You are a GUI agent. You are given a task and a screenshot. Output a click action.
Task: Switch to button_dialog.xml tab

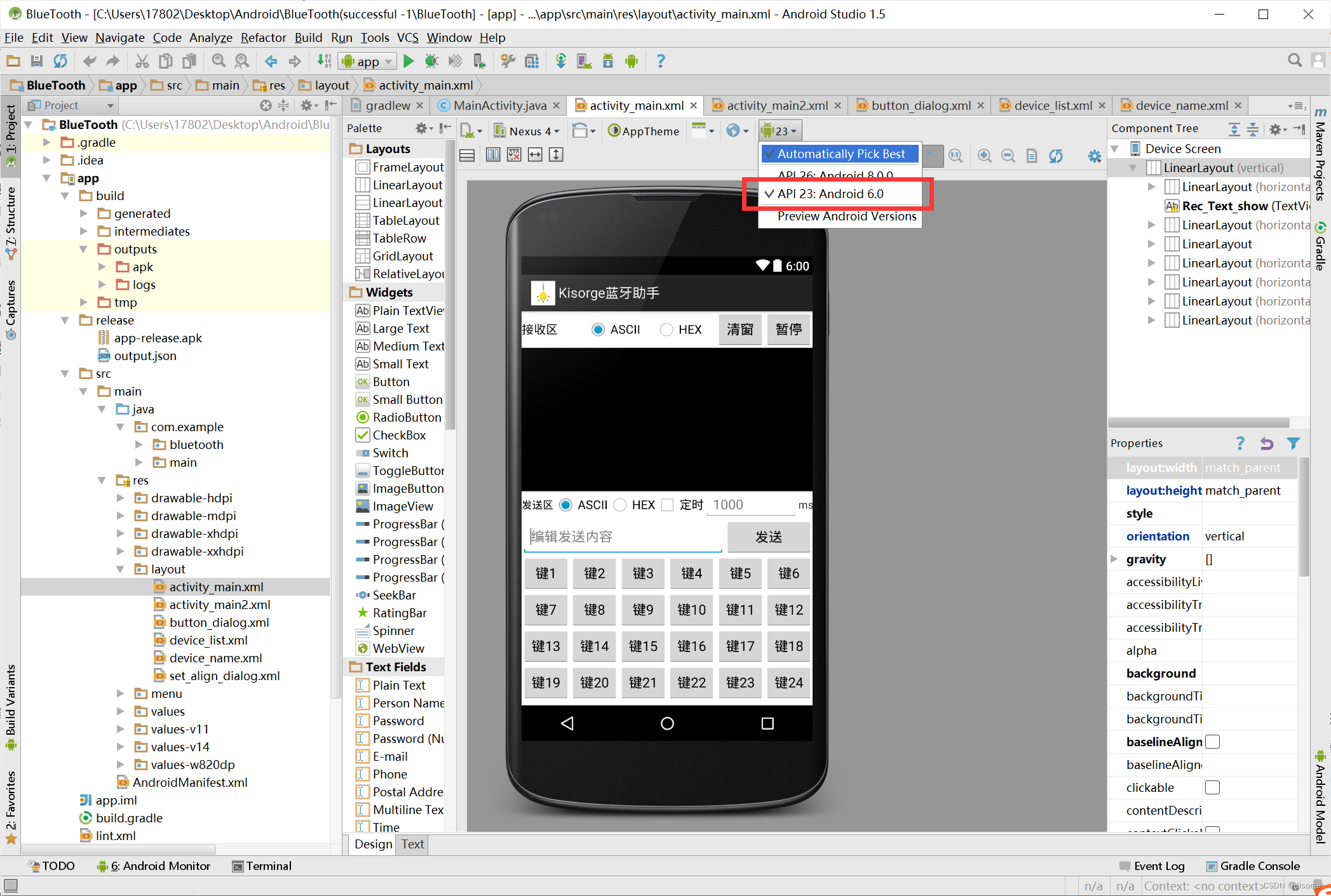click(921, 105)
